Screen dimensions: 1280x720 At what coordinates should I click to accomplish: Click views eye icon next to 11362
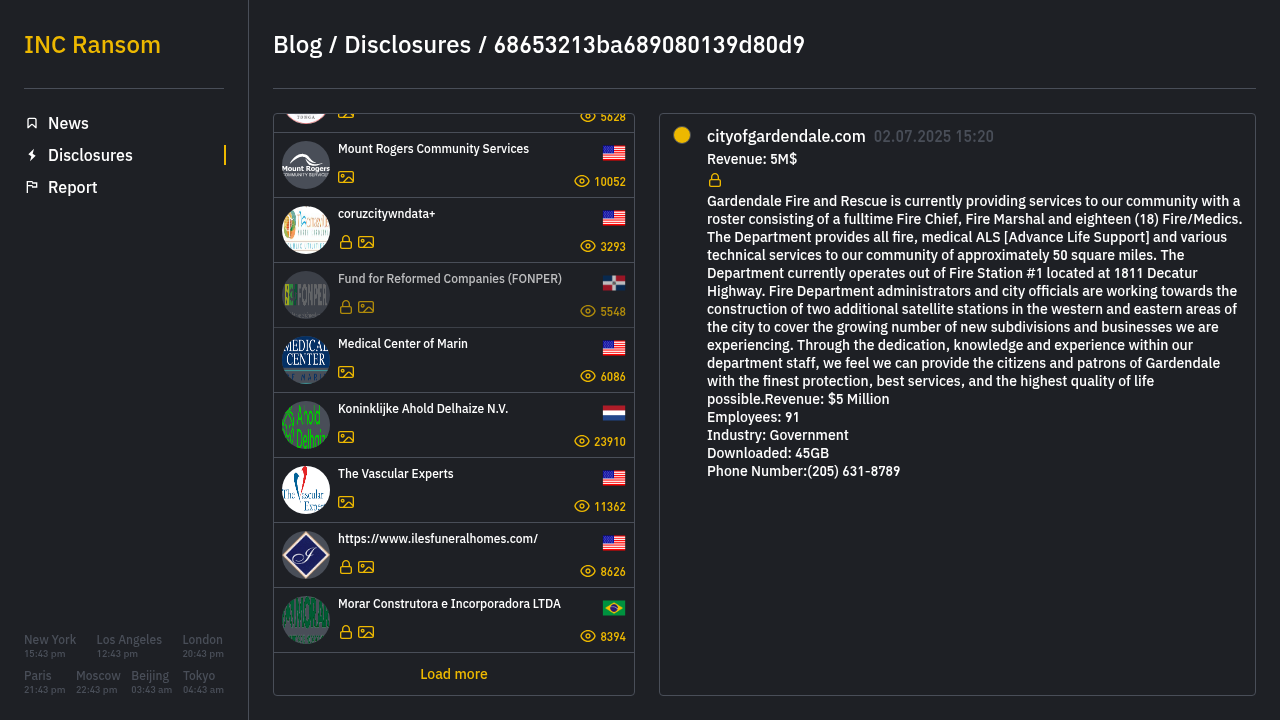(582, 506)
